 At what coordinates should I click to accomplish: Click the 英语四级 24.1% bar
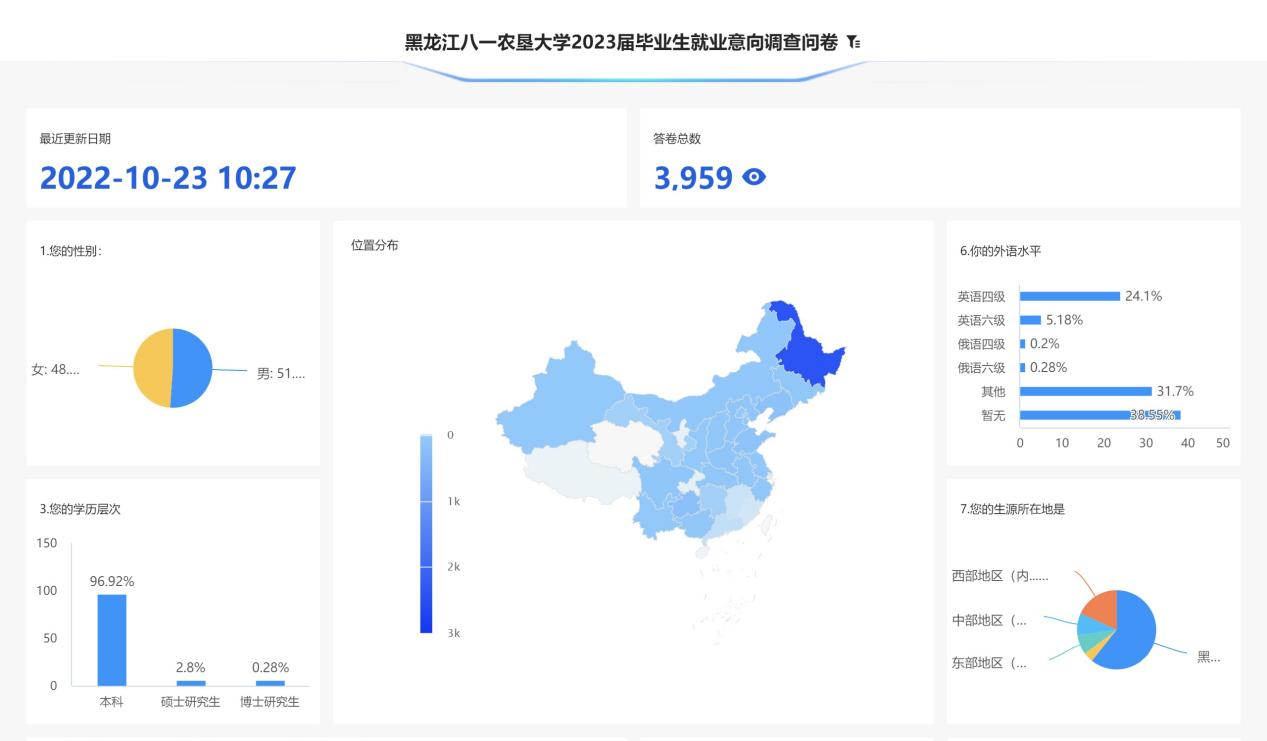pos(1070,296)
